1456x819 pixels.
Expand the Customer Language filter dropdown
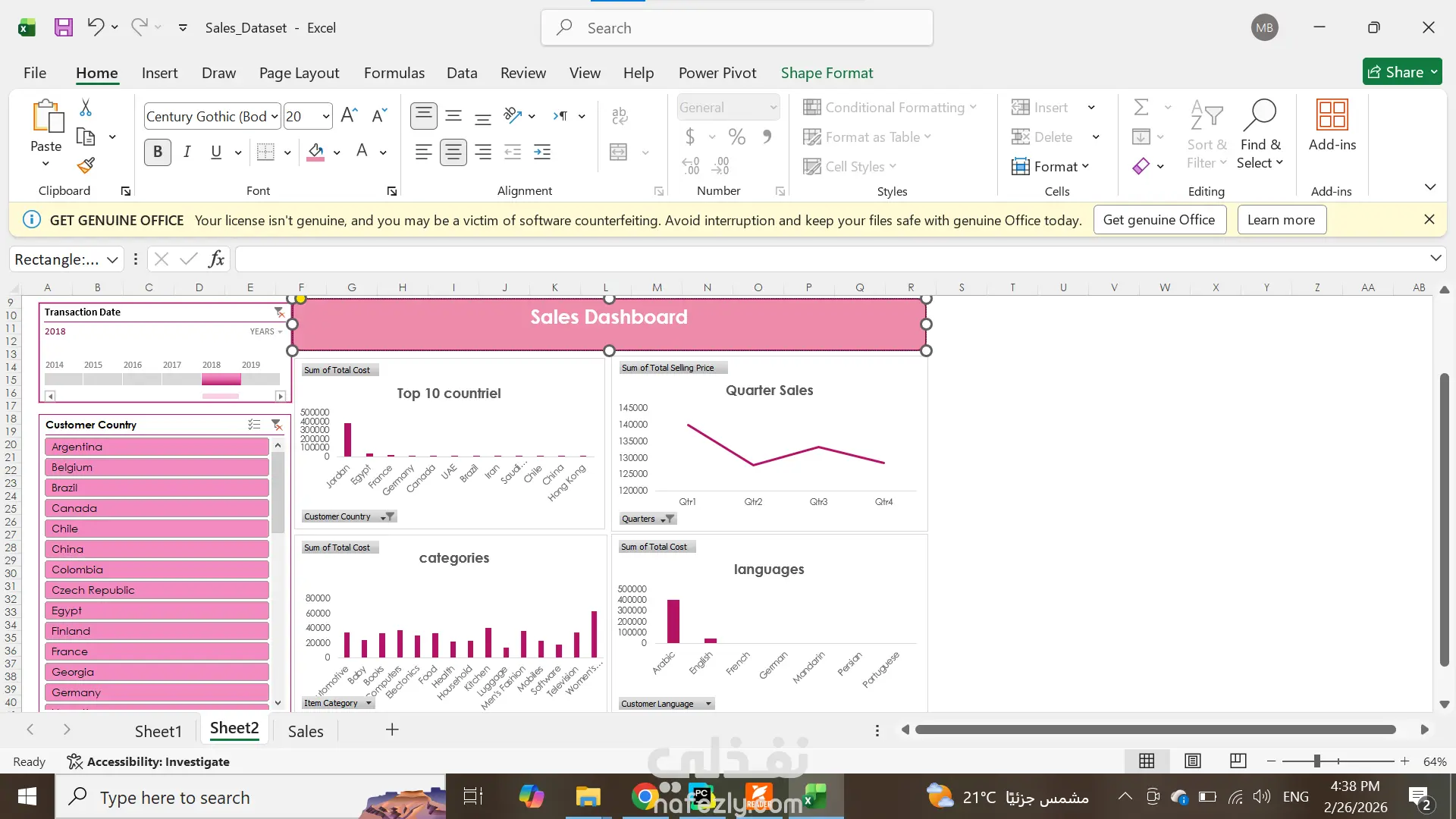708,704
